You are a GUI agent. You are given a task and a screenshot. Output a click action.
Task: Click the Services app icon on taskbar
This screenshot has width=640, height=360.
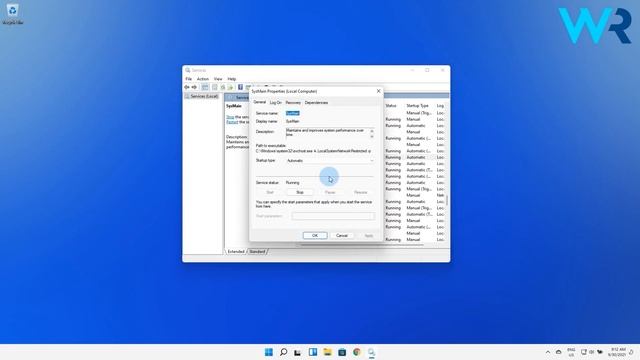click(x=371, y=352)
